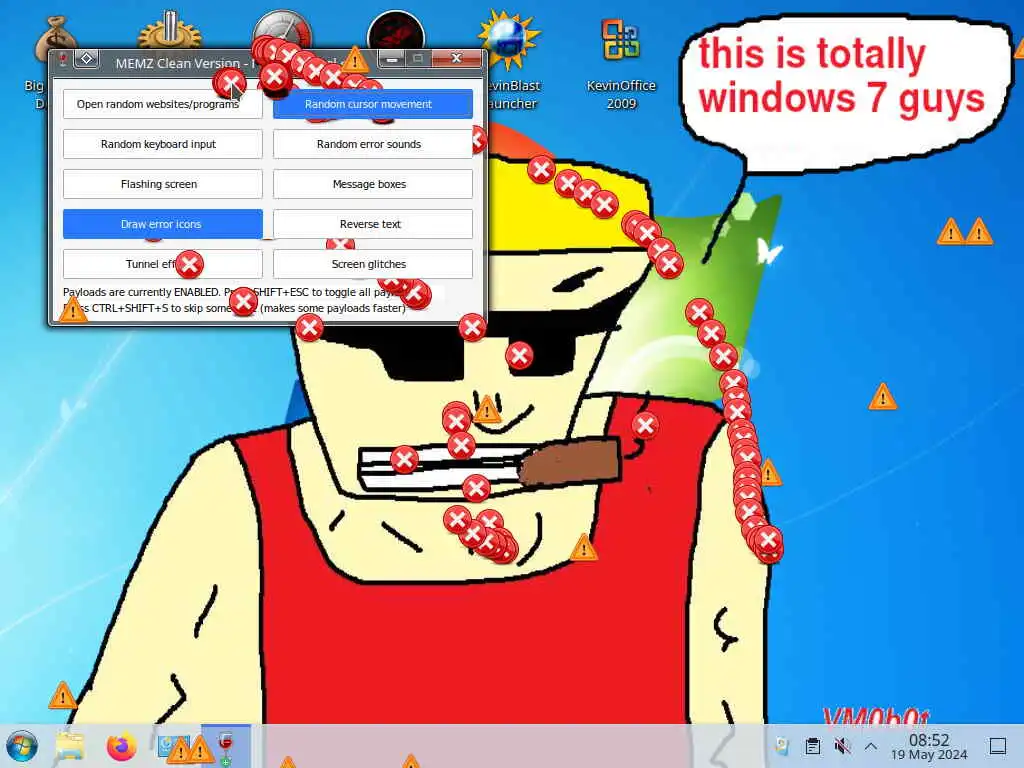Launch Firefox from the taskbar

121,746
